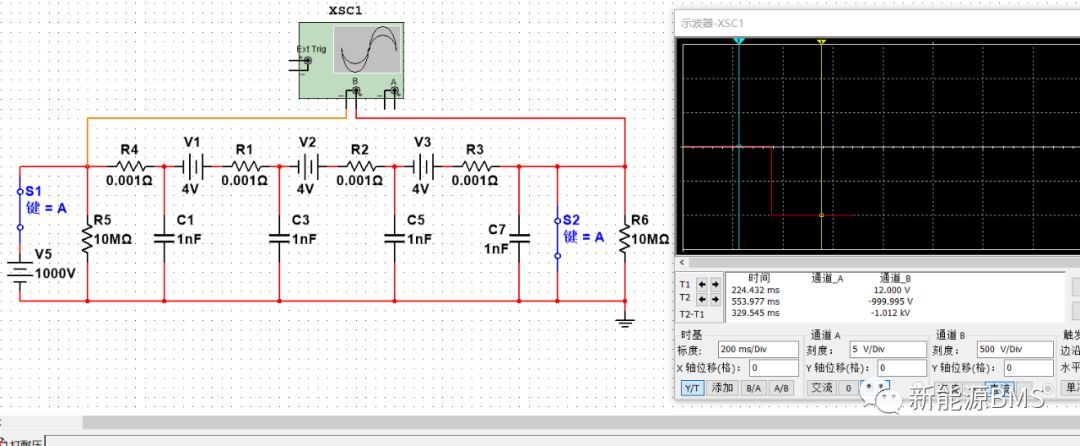Select the V2 4V battery cell
The height and width of the screenshot is (446, 1080).
307,167
